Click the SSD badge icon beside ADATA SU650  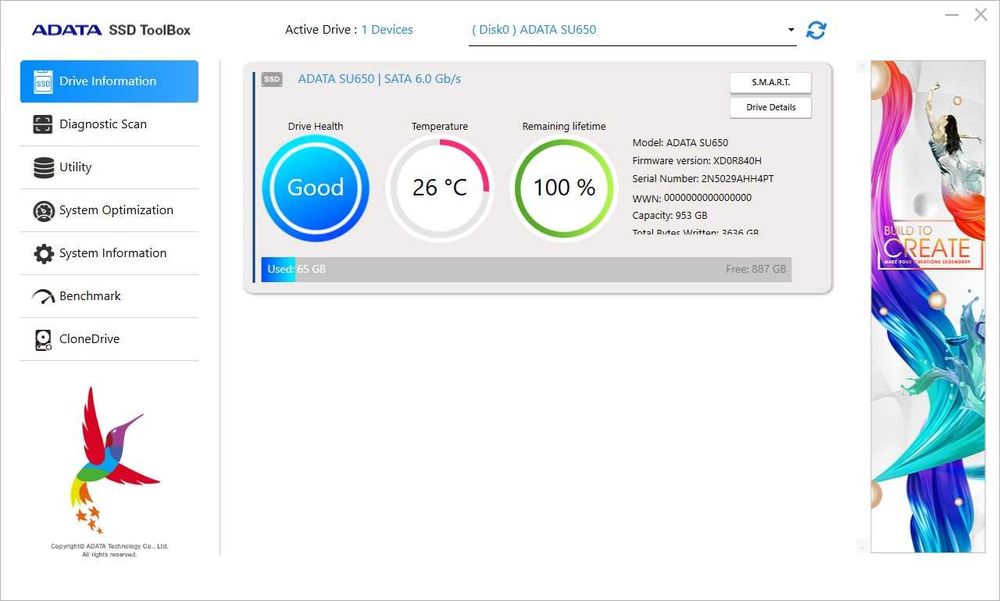tap(272, 79)
